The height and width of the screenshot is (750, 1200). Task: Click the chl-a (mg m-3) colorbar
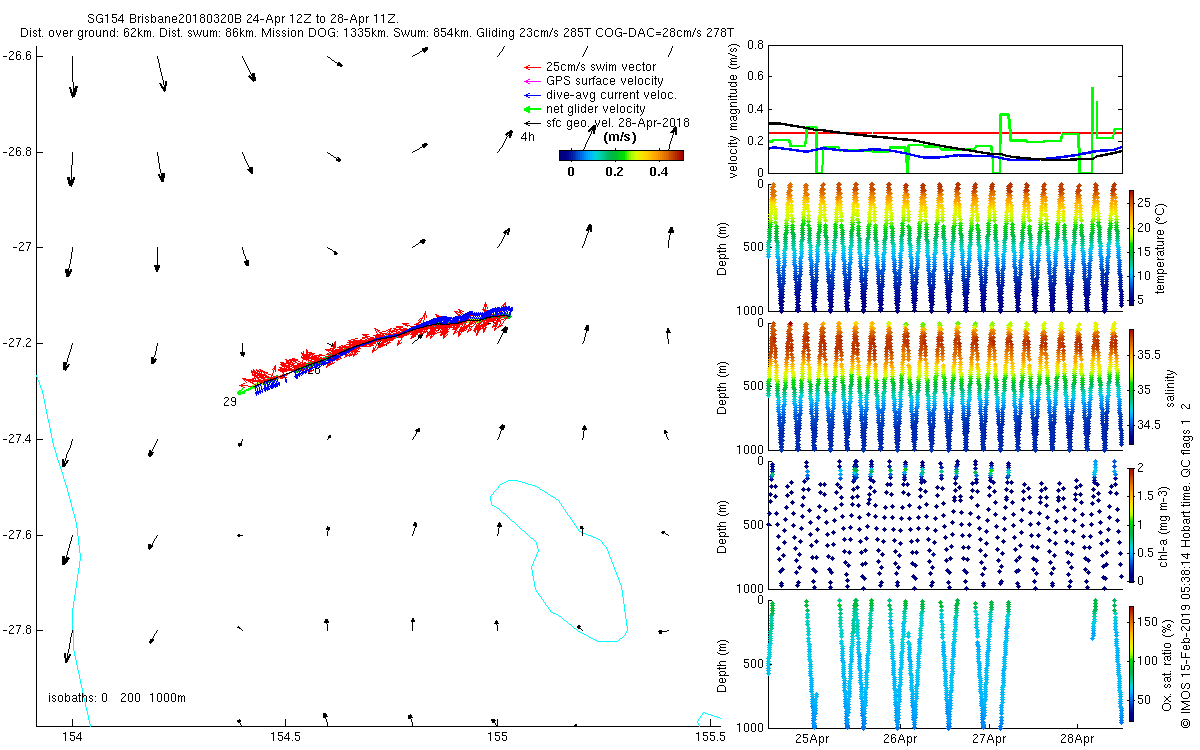point(1132,524)
